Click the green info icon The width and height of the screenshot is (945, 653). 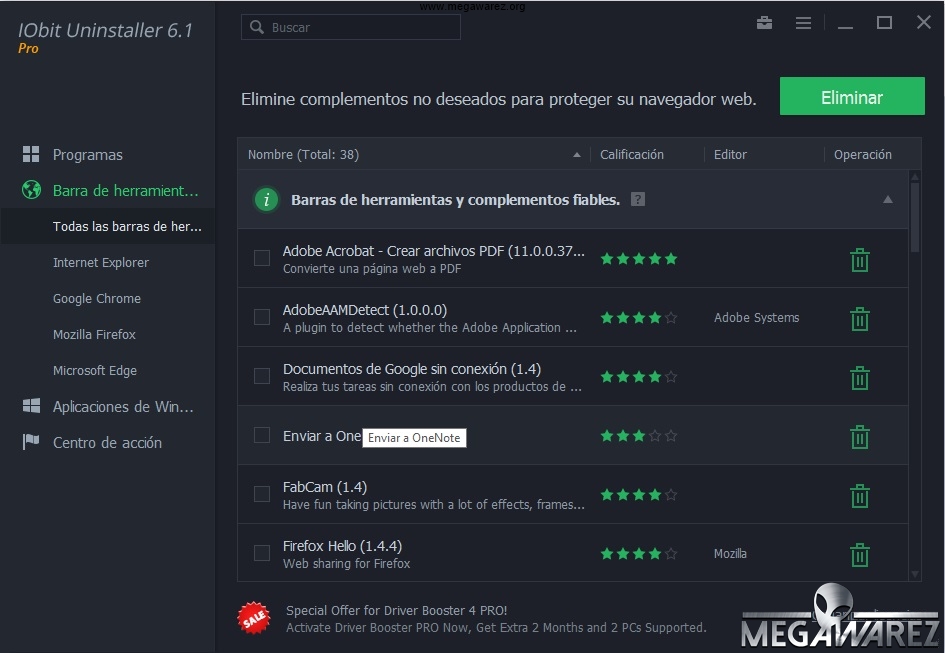pos(266,200)
